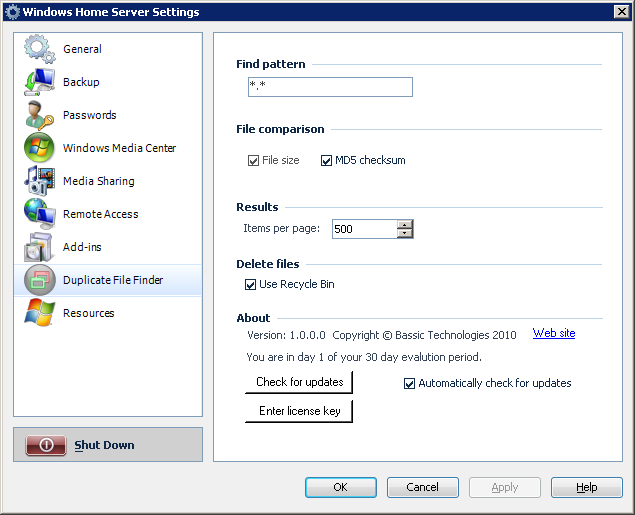Go to Media Sharing settings
The image size is (635, 515).
coord(99,181)
